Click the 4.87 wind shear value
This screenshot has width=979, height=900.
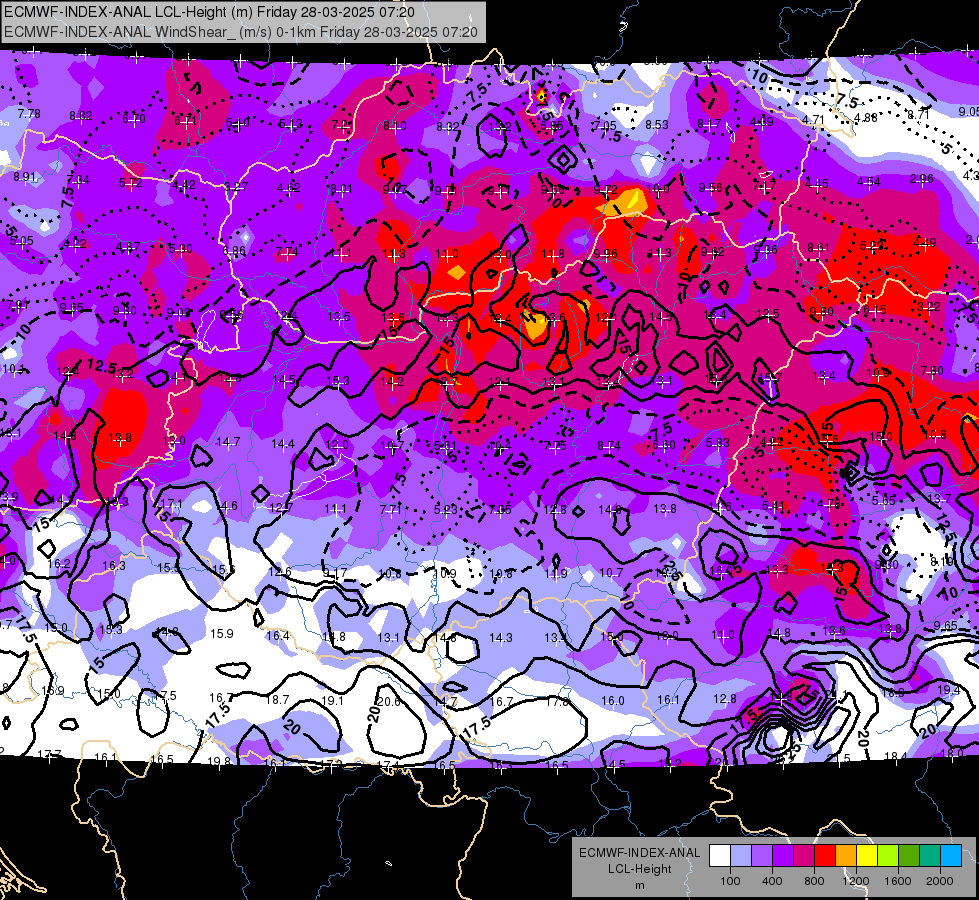tap(128, 247)
